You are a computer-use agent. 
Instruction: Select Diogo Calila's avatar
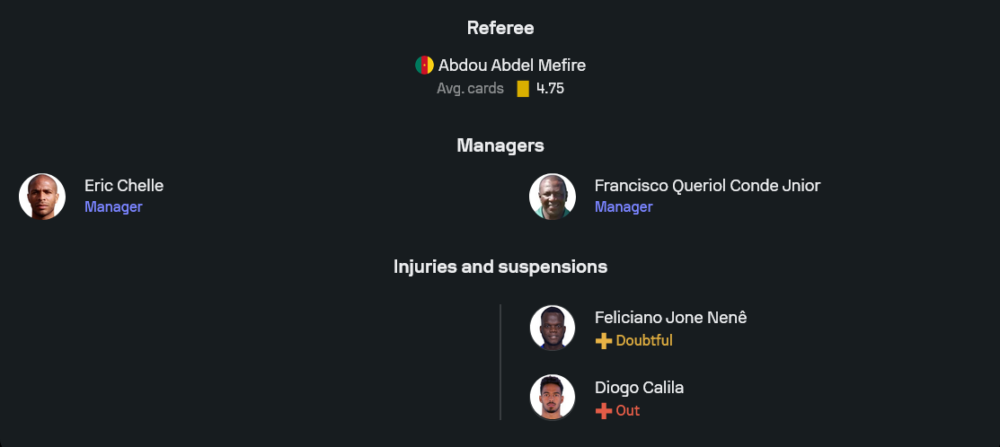click(552, 398)
